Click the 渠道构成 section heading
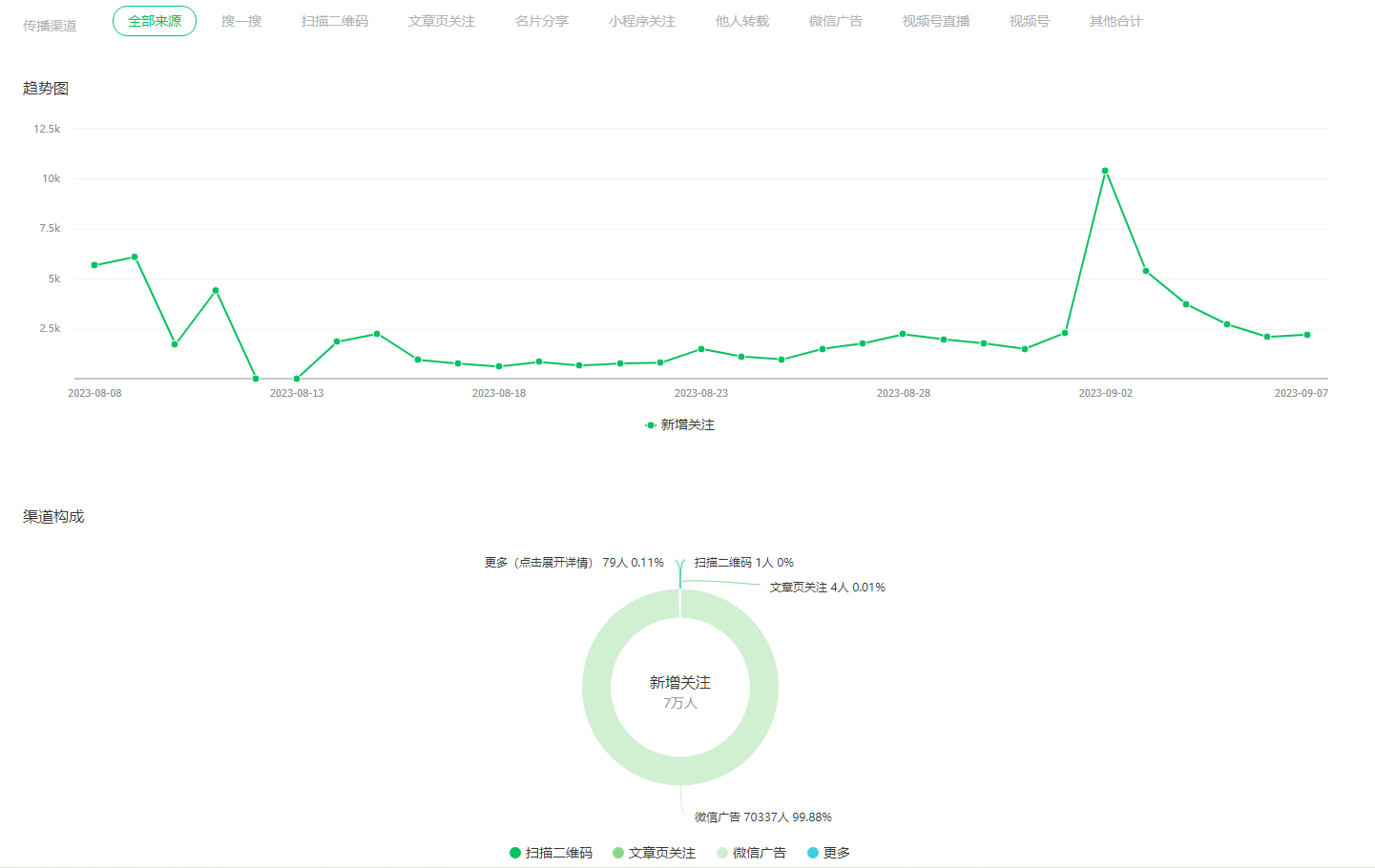The width and height of the screenshot is (1375, 868). coord(53,517)
